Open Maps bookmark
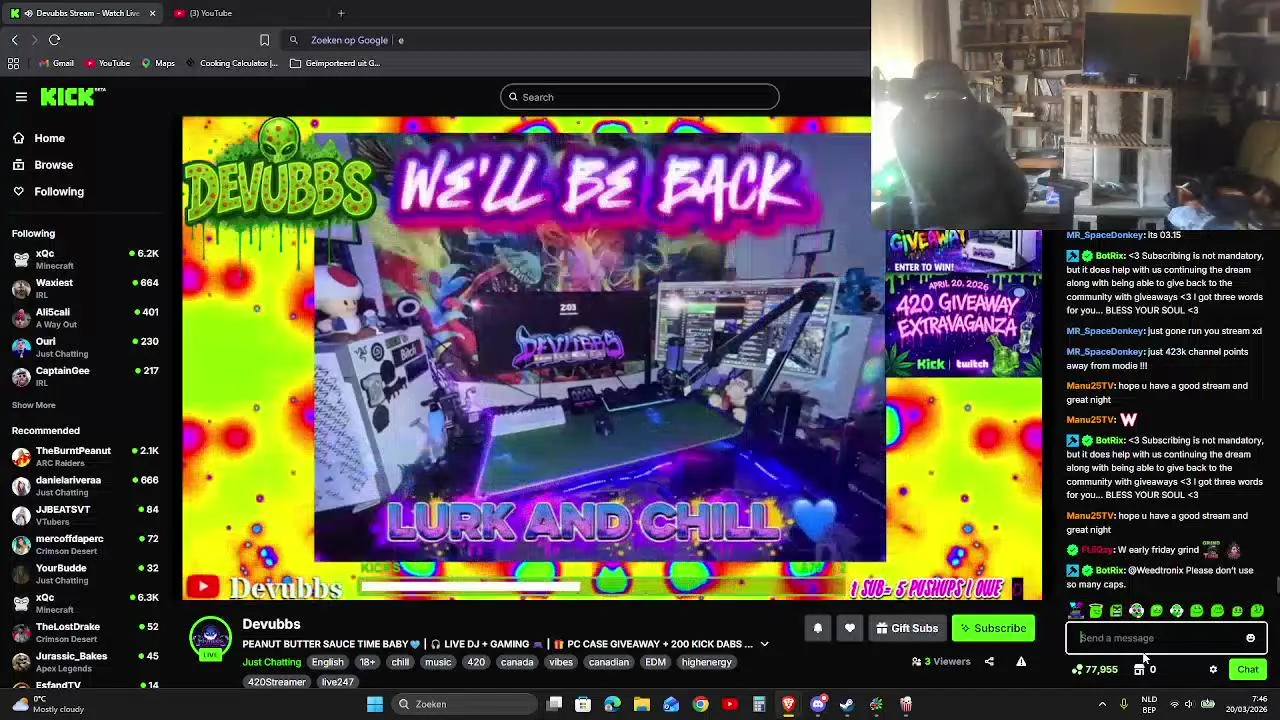Viewport: 1280px width, 720px height. click(158, 63)
